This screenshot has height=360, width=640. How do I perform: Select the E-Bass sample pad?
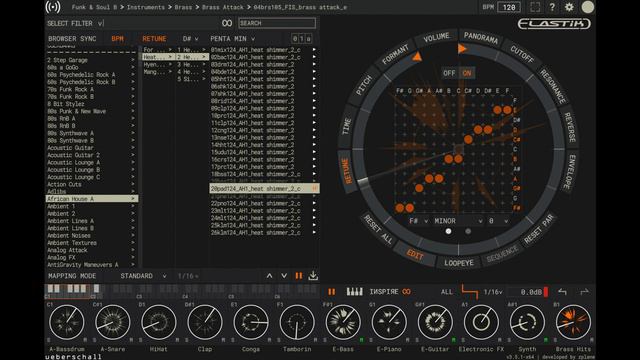click(x=343, y=322)
